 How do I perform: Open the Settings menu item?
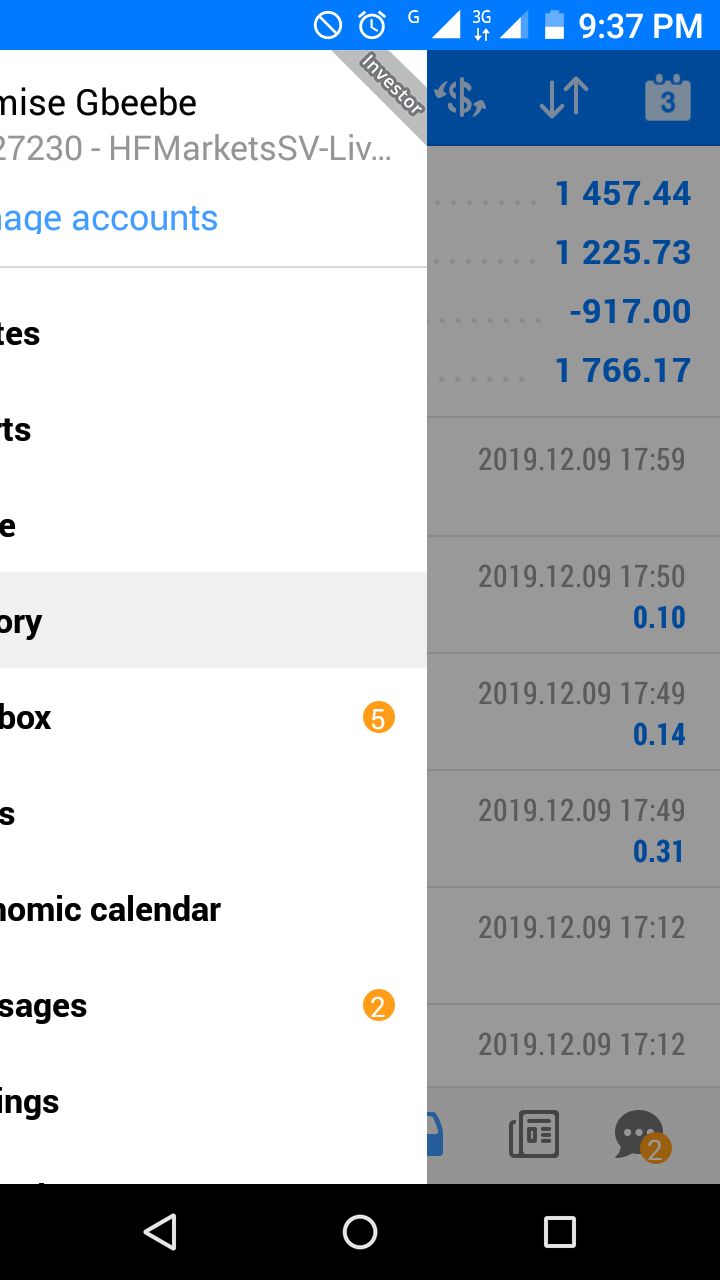click(213, 1101)
